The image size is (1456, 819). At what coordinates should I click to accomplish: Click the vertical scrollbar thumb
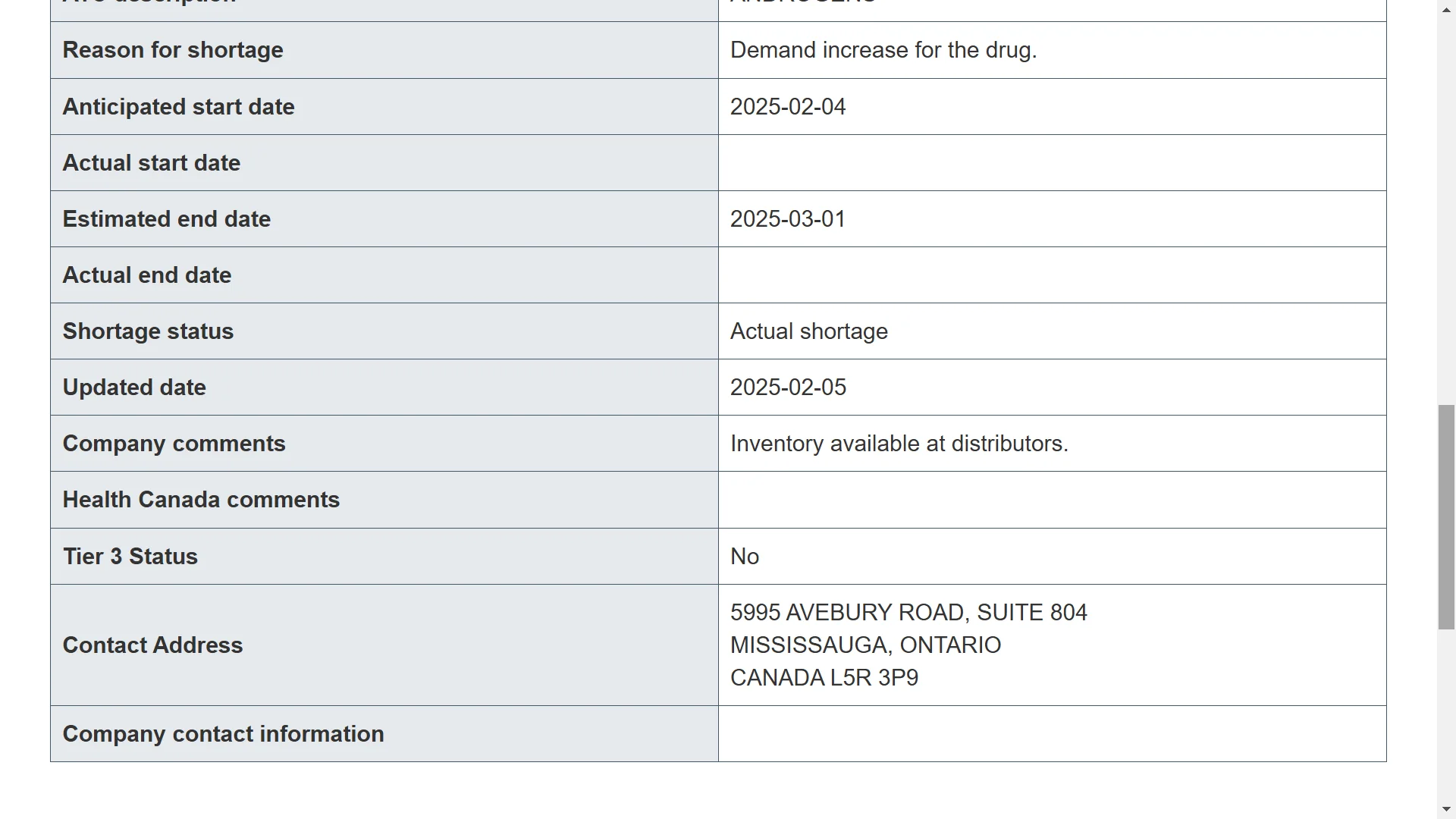1446,517
